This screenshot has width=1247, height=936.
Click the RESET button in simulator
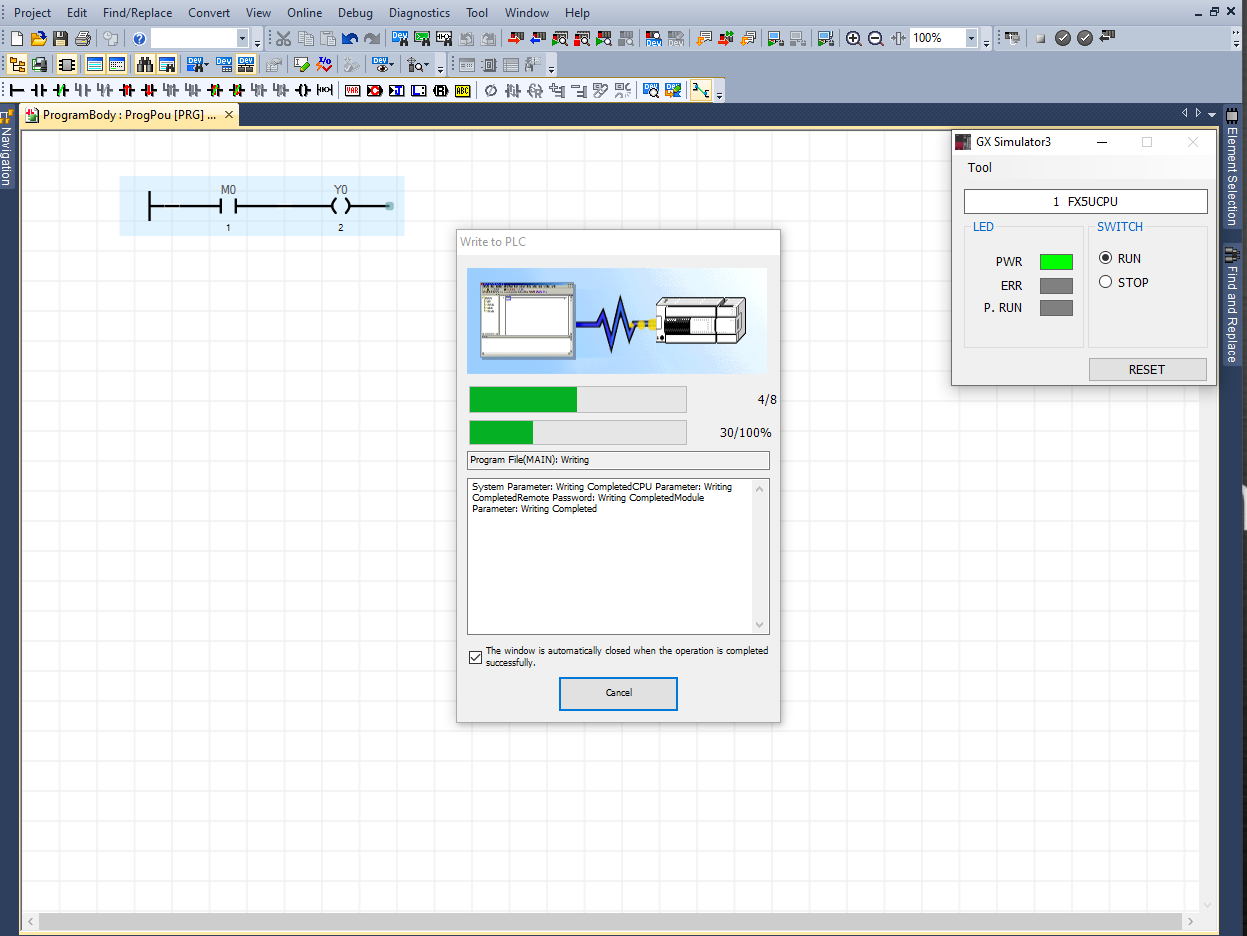(1146, 369)
